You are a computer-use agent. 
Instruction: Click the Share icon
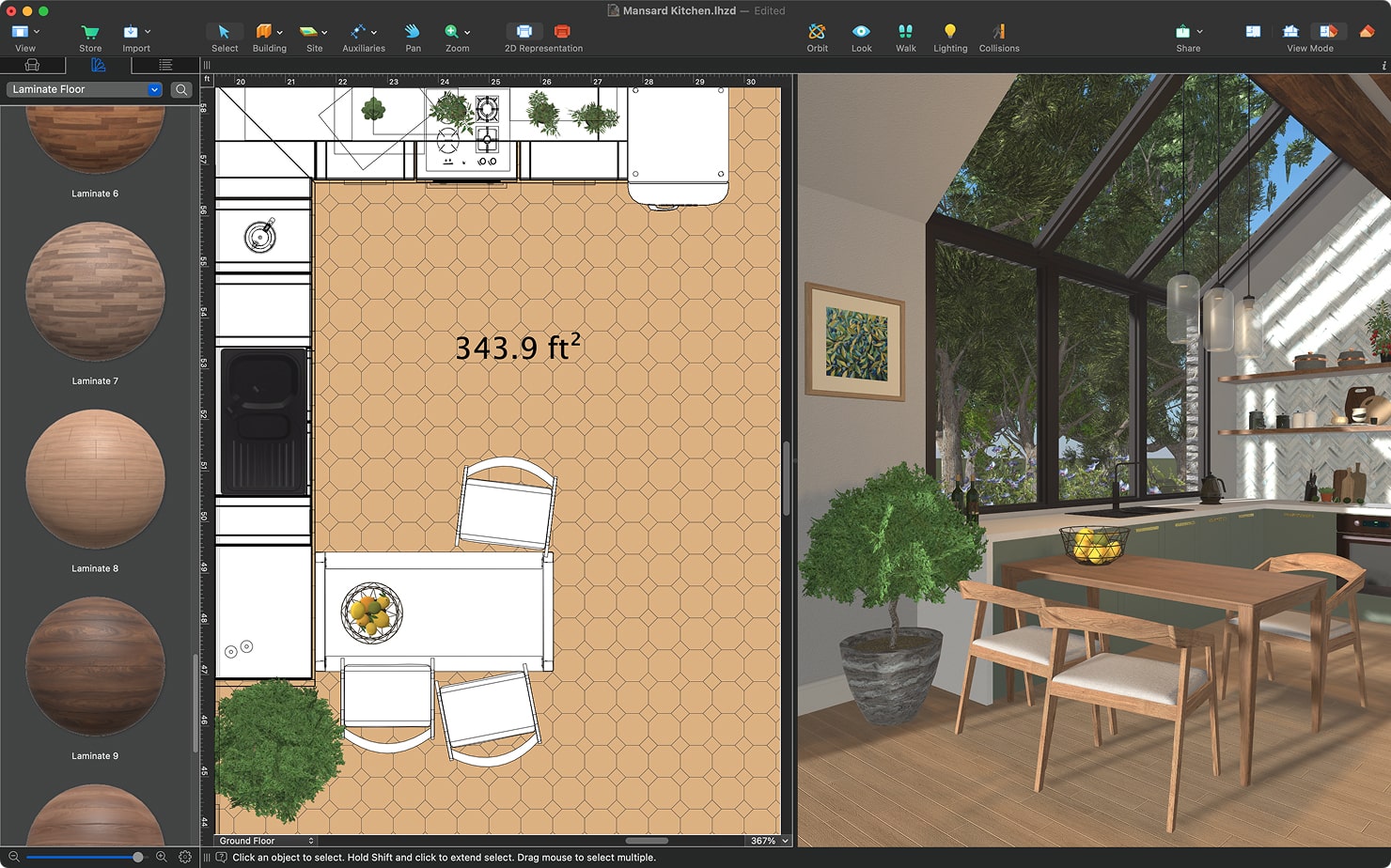[x=1182, y=32]
